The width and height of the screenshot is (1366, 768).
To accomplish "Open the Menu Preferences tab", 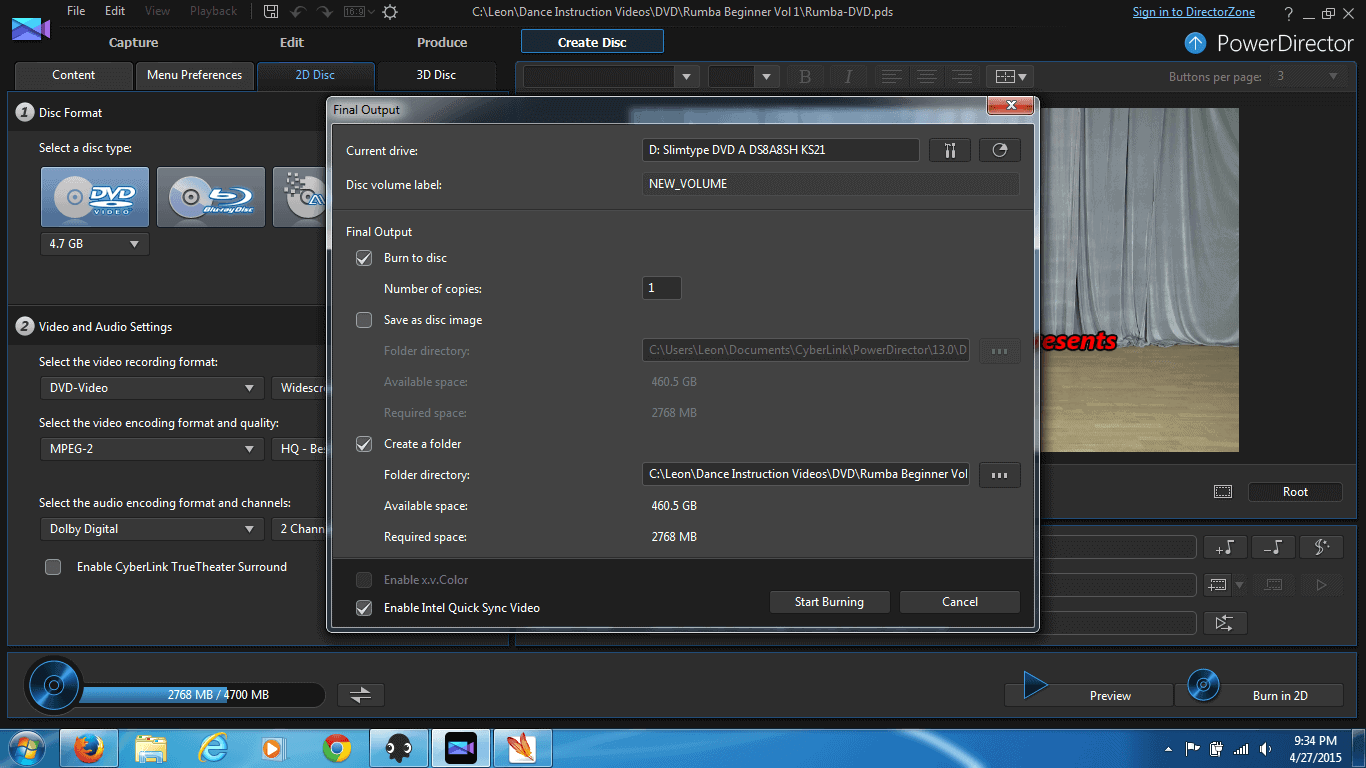I will [195, 75].
